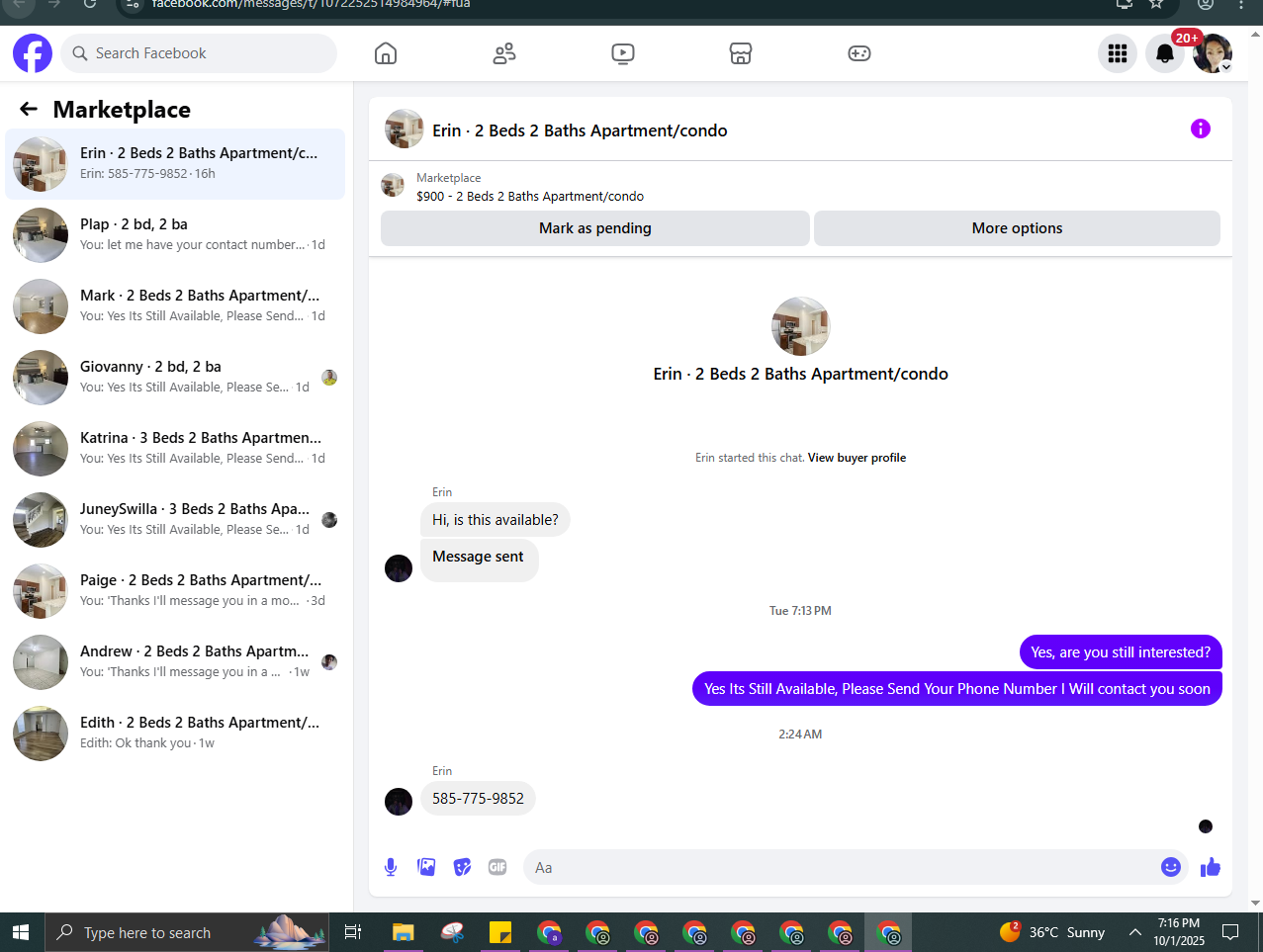Open Erin 2 Beds 2 Baths conversation
This screenshot has height=952, width=1263.
[x=175, y=164]
